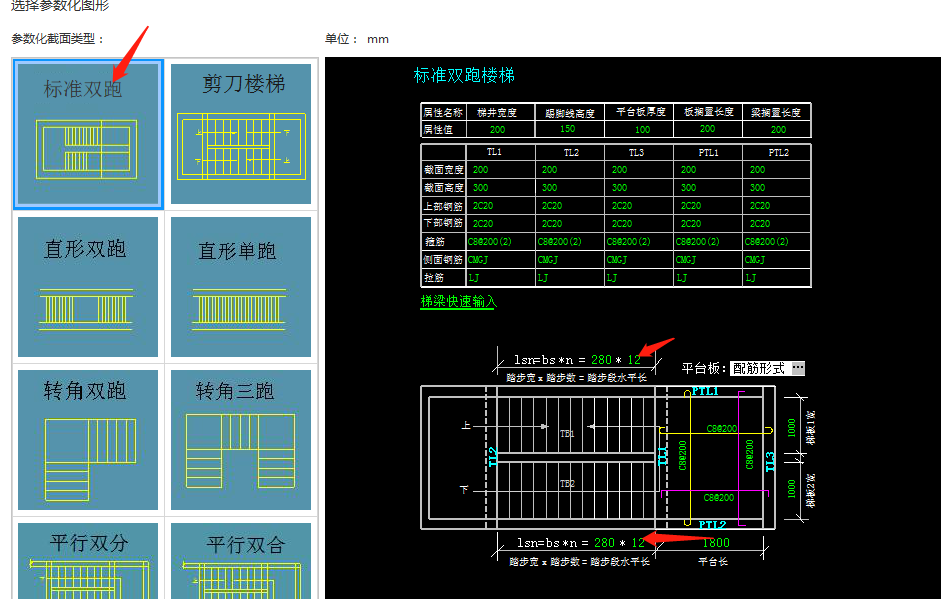Edit TL3 上部钢筋 value 2C20
This screenshot has height=599, width=941.
(622, 206)
